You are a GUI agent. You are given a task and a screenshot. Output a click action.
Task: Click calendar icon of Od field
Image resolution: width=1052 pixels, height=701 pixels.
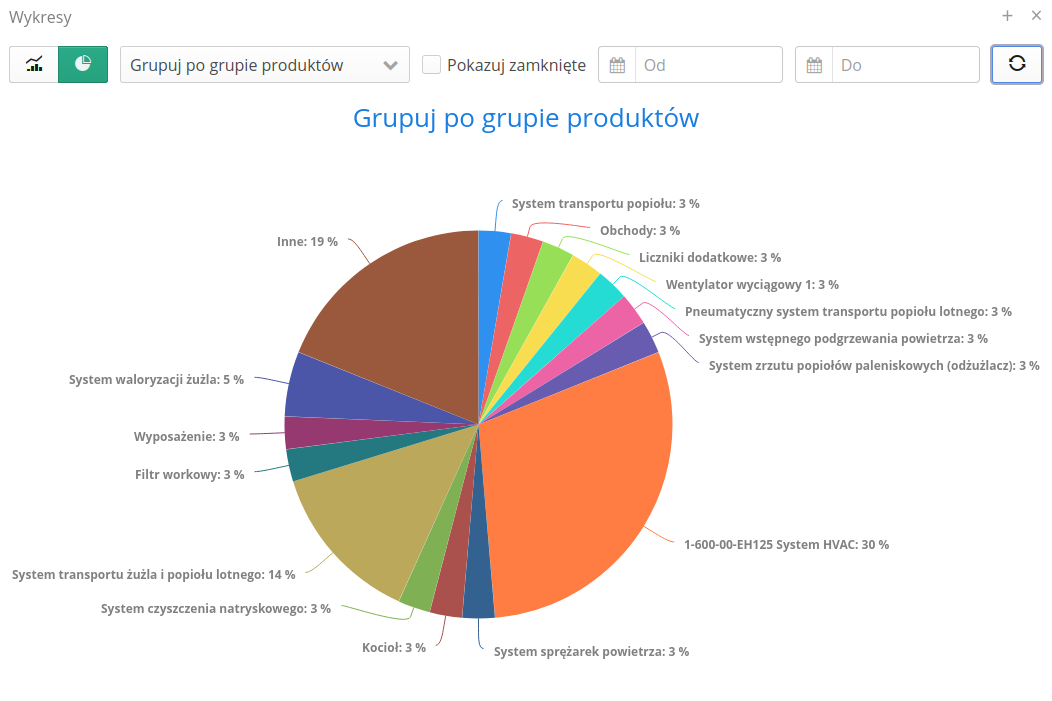[x=617, y=65]
